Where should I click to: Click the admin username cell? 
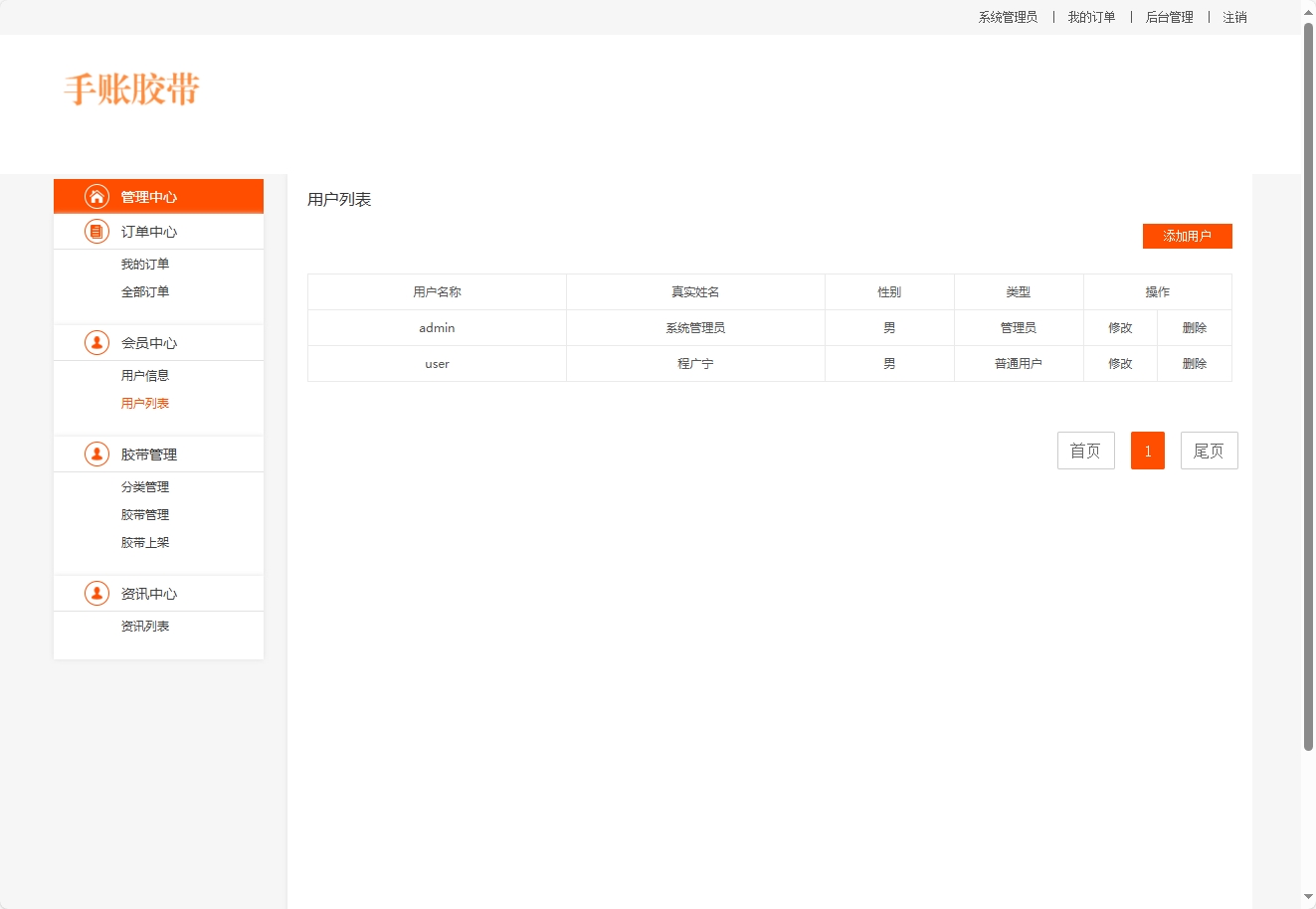pyautogui.click(x=437, y=327)
